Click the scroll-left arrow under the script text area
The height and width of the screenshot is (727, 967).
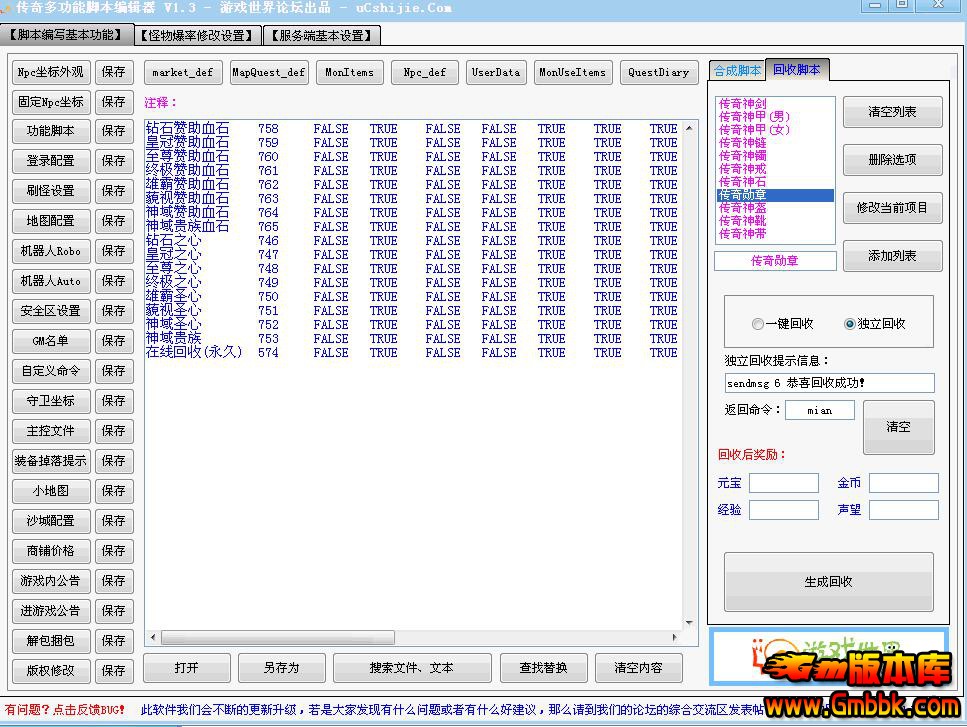(x=153, y=637)
